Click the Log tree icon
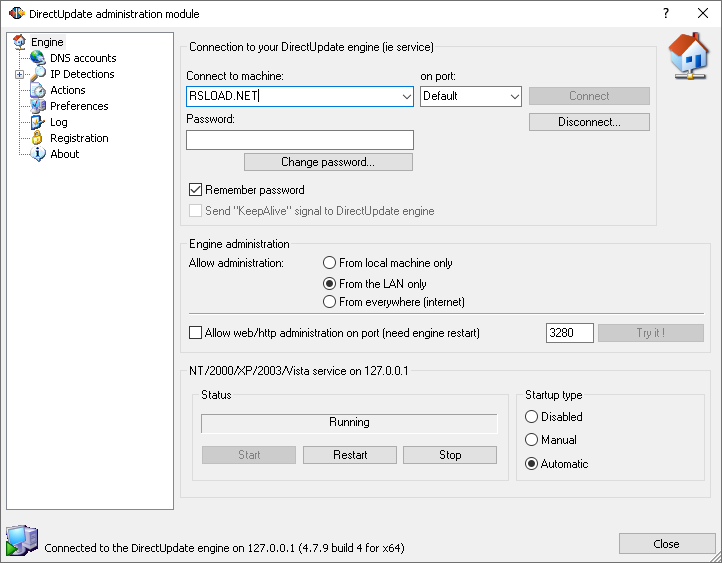Viewport: 722px width, 563px height. pos(38,122)
